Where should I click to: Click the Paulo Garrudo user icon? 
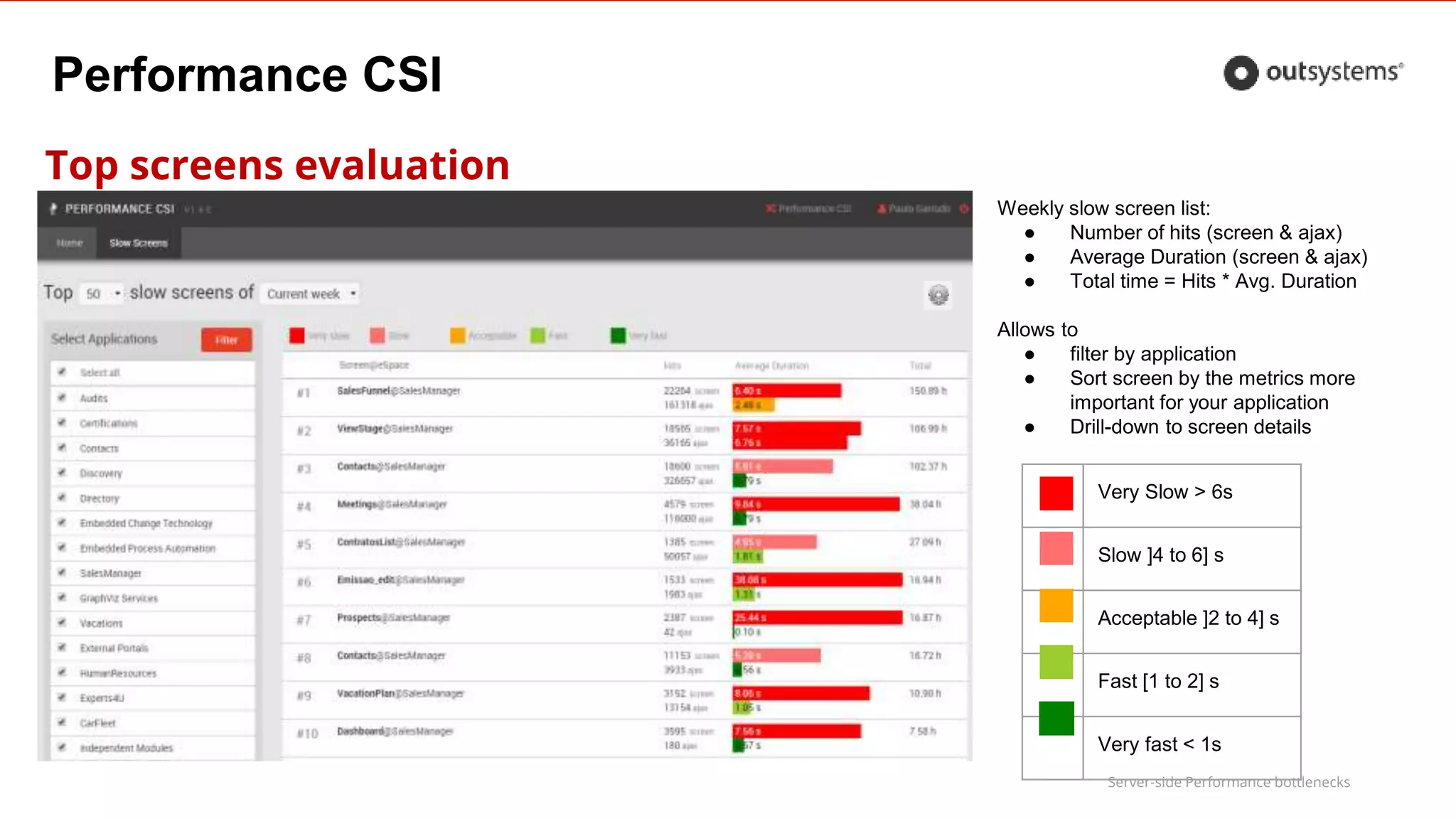point(882,208)
